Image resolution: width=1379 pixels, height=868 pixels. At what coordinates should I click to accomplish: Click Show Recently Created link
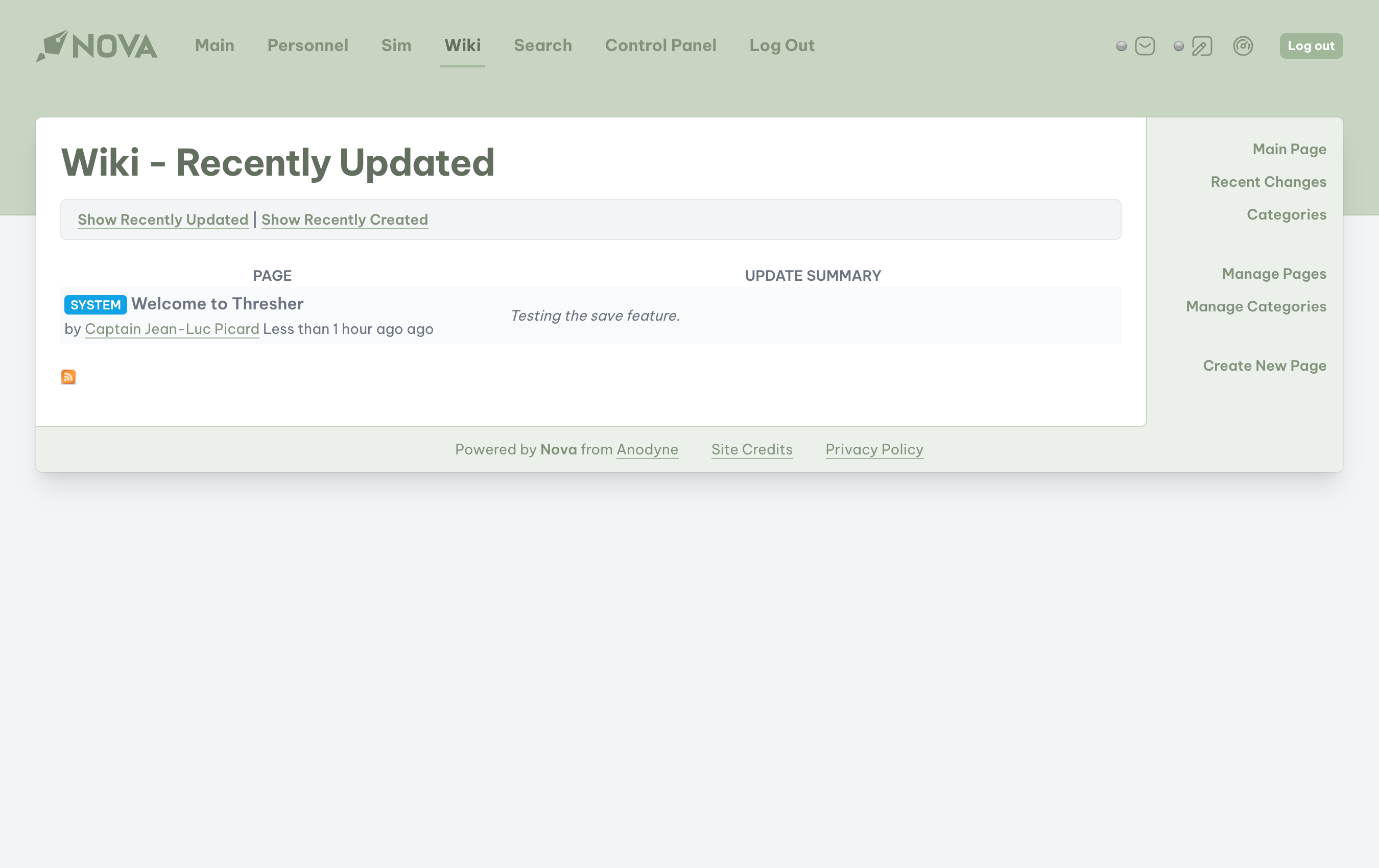pos(345,219)
